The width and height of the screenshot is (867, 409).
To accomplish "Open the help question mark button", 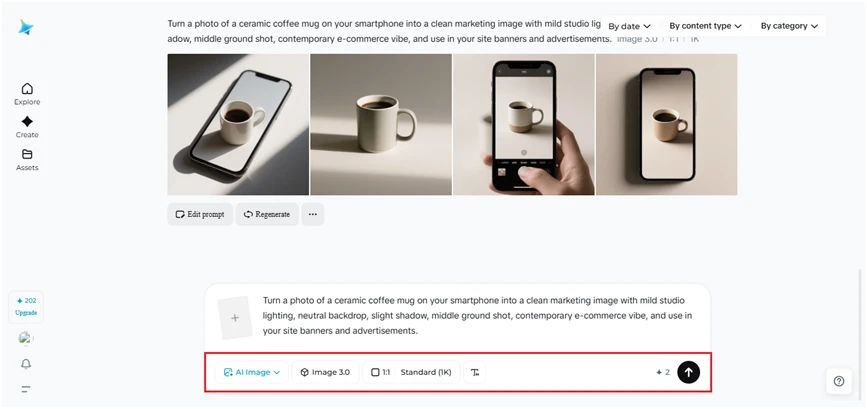I will click(x=839, y=381).
